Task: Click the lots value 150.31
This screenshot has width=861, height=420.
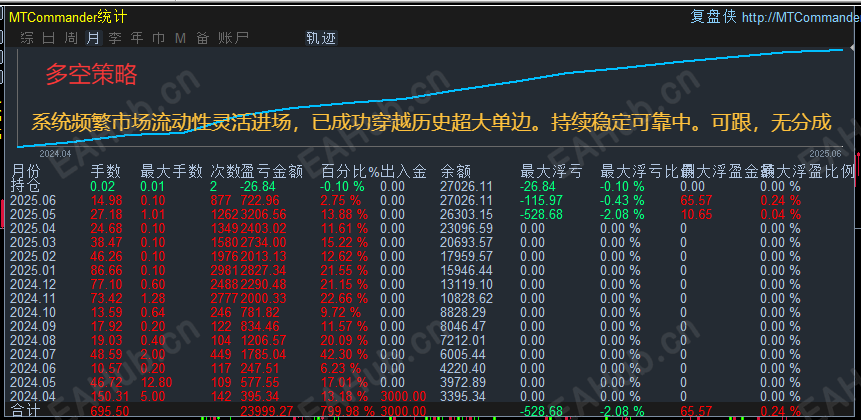Action: 109,396
